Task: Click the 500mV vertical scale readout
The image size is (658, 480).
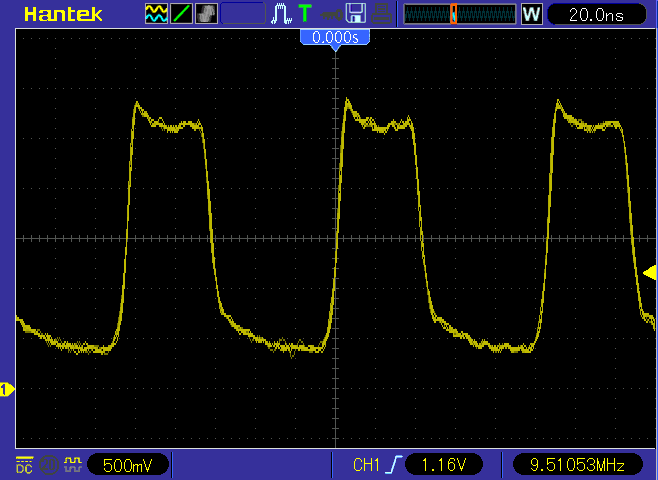Action: click(128, 465)
